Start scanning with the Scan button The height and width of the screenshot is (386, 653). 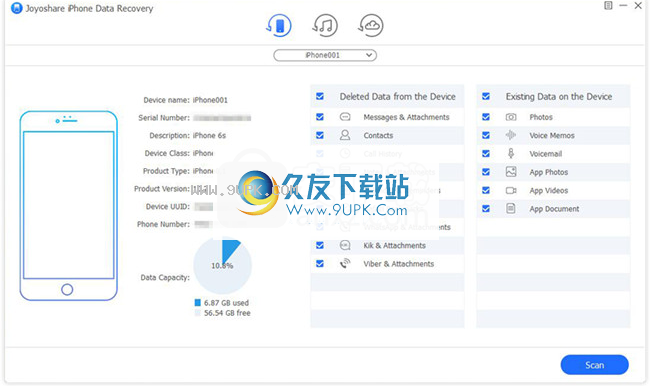pos(594,365)
